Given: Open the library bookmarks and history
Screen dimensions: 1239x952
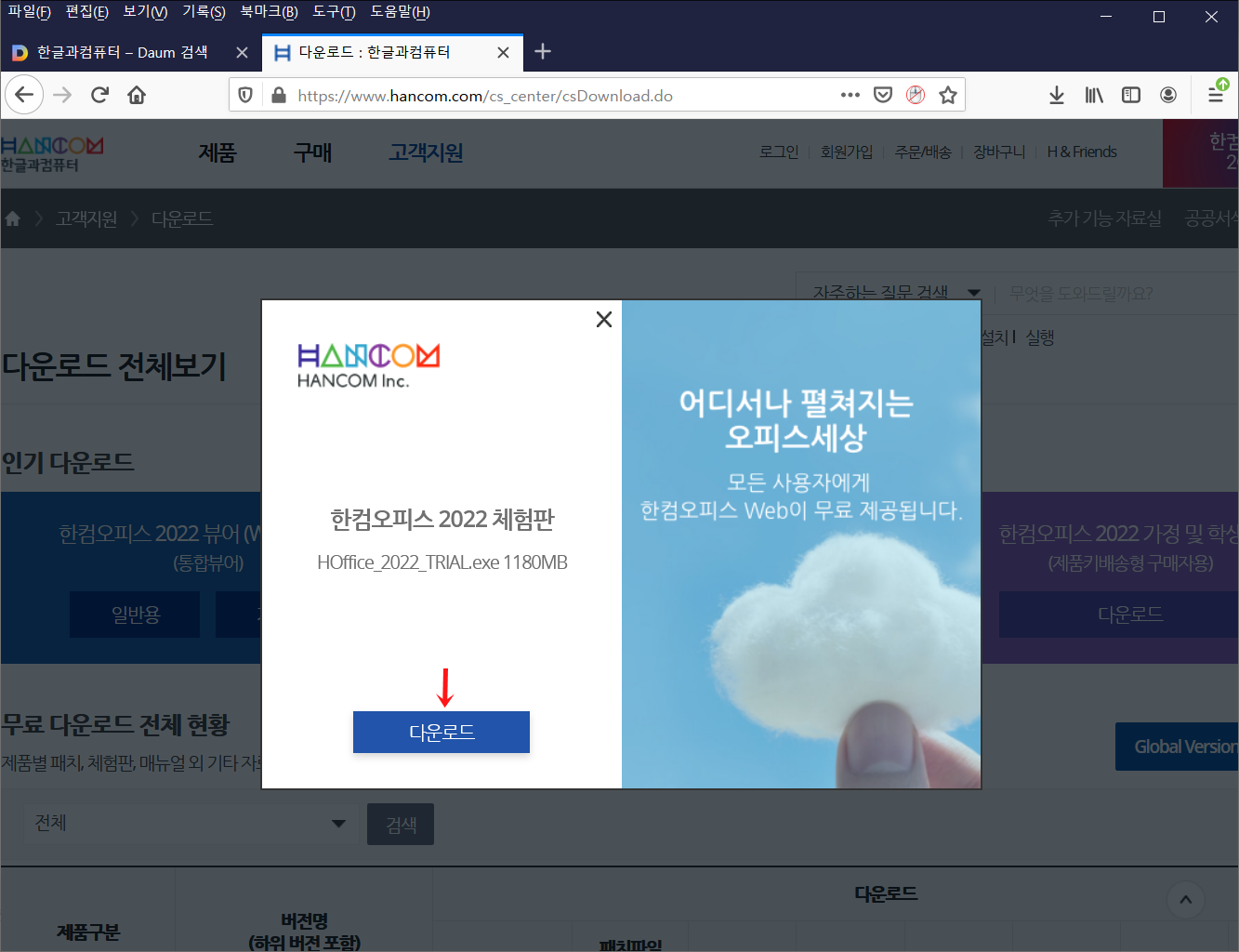Looking at the screenshot, I should 1094,95.
